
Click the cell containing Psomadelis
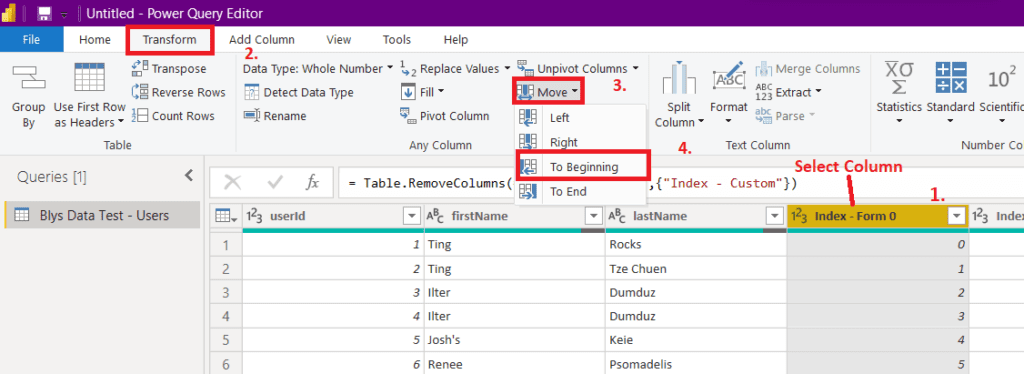pos(696,364)
